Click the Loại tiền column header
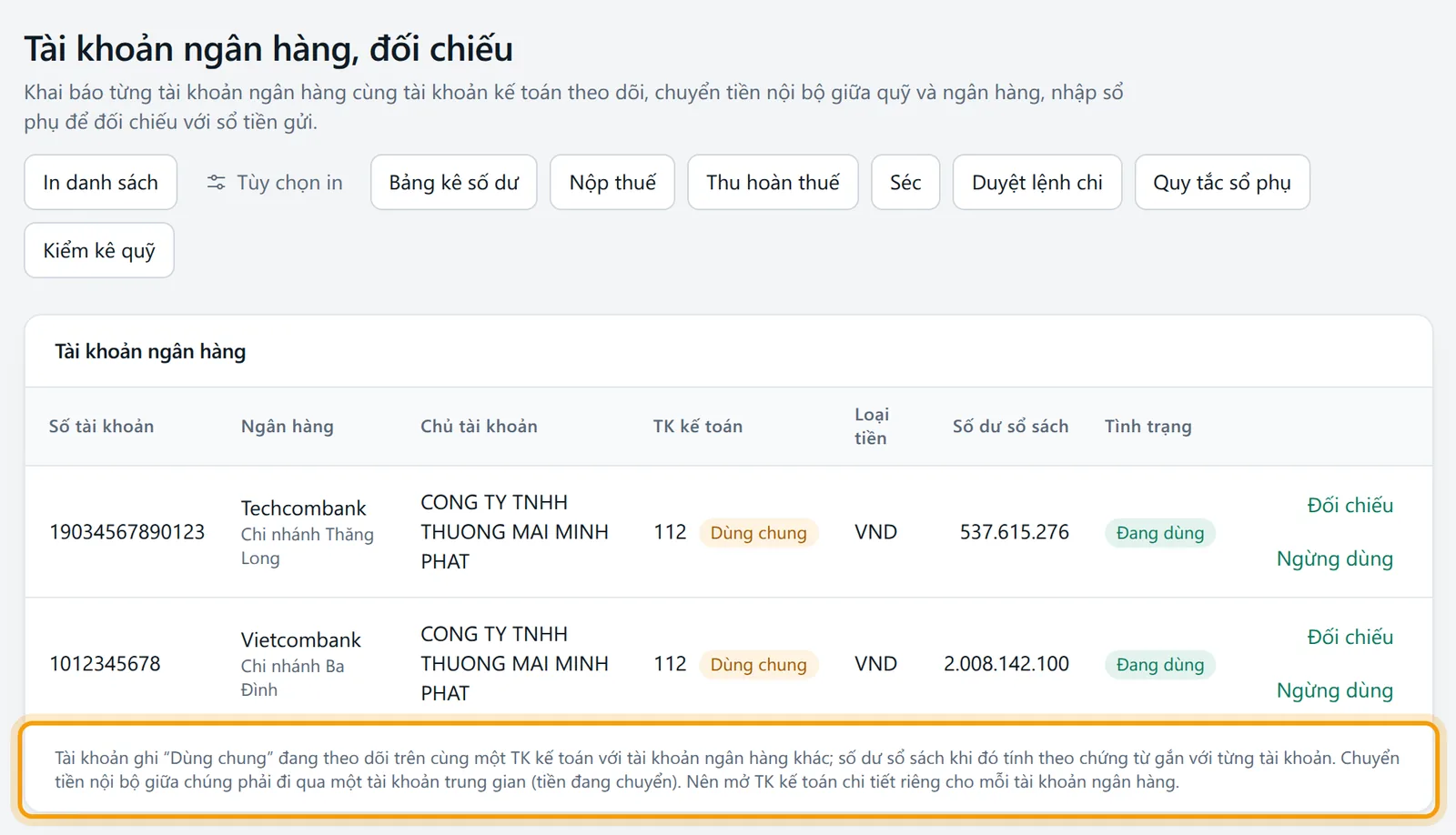 (871, 427)
